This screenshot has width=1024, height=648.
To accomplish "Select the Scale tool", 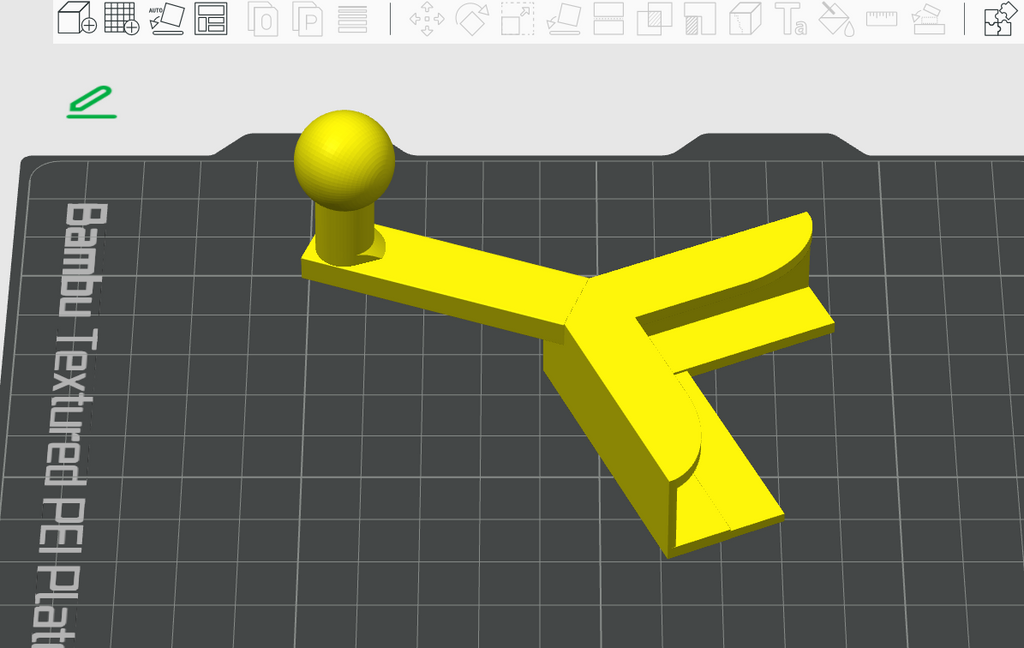I will [x=517, y=18].
